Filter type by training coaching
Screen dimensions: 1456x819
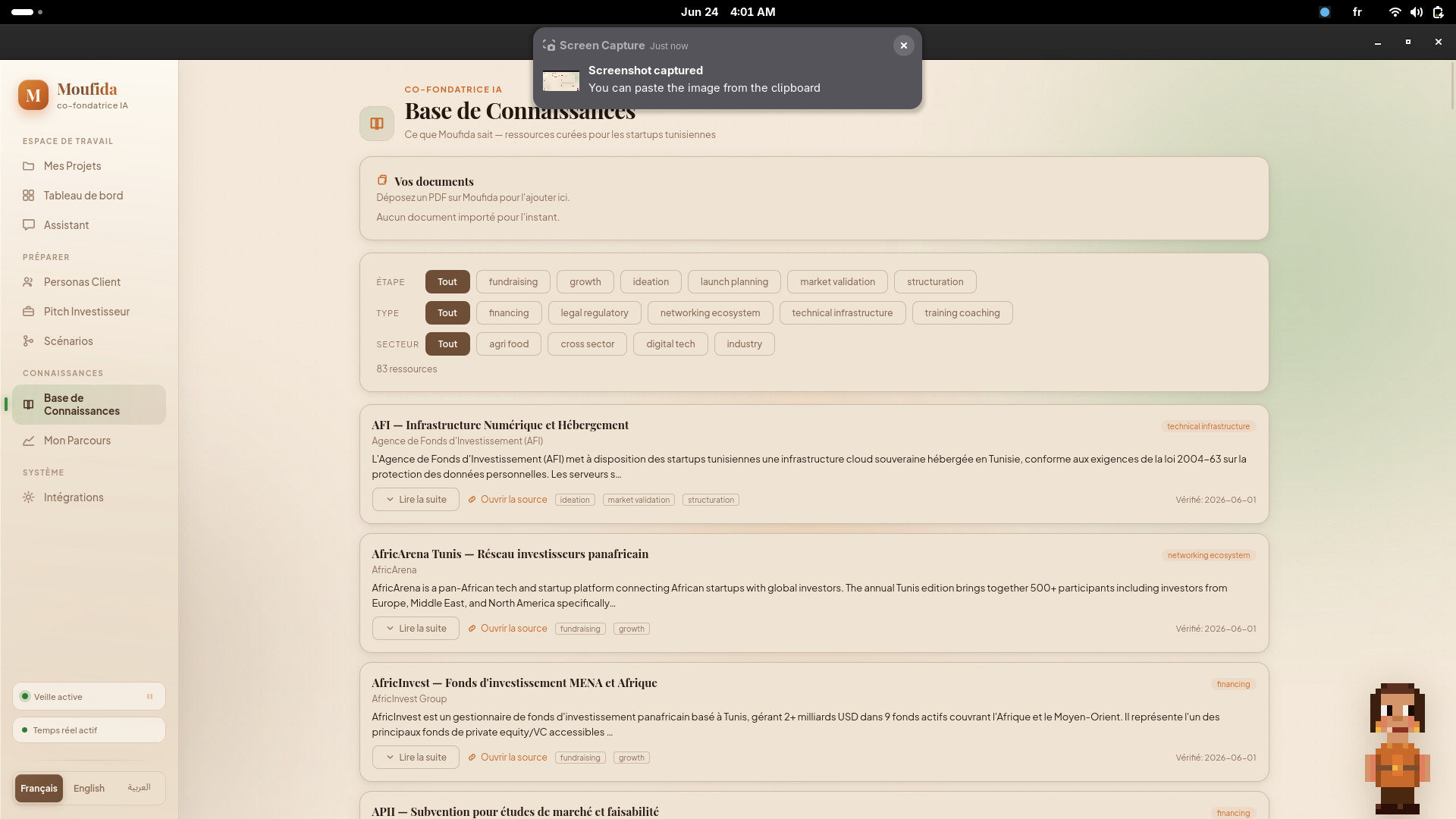tap(962, 313)
